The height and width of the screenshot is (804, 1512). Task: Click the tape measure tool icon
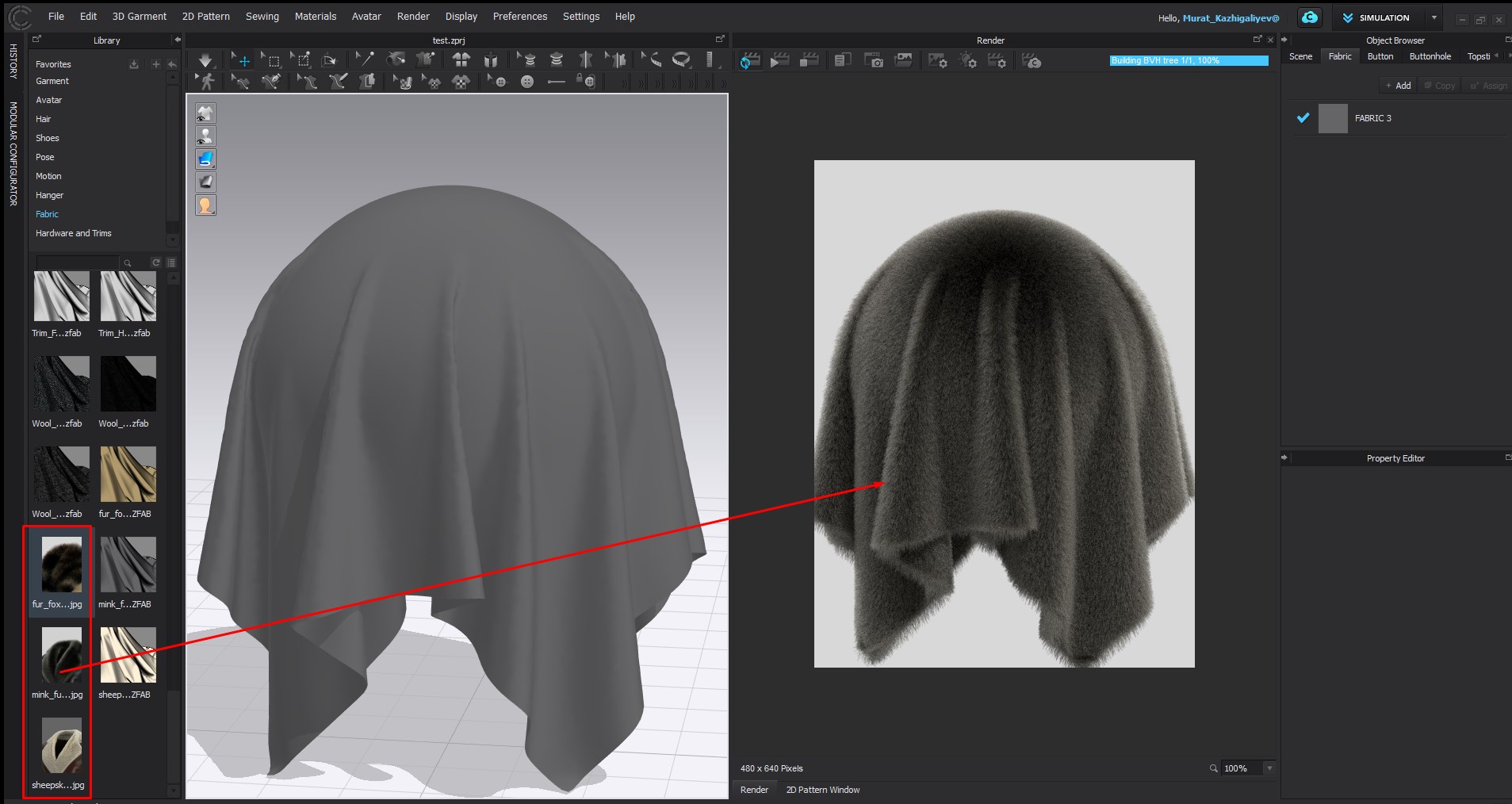click(681, 60)
